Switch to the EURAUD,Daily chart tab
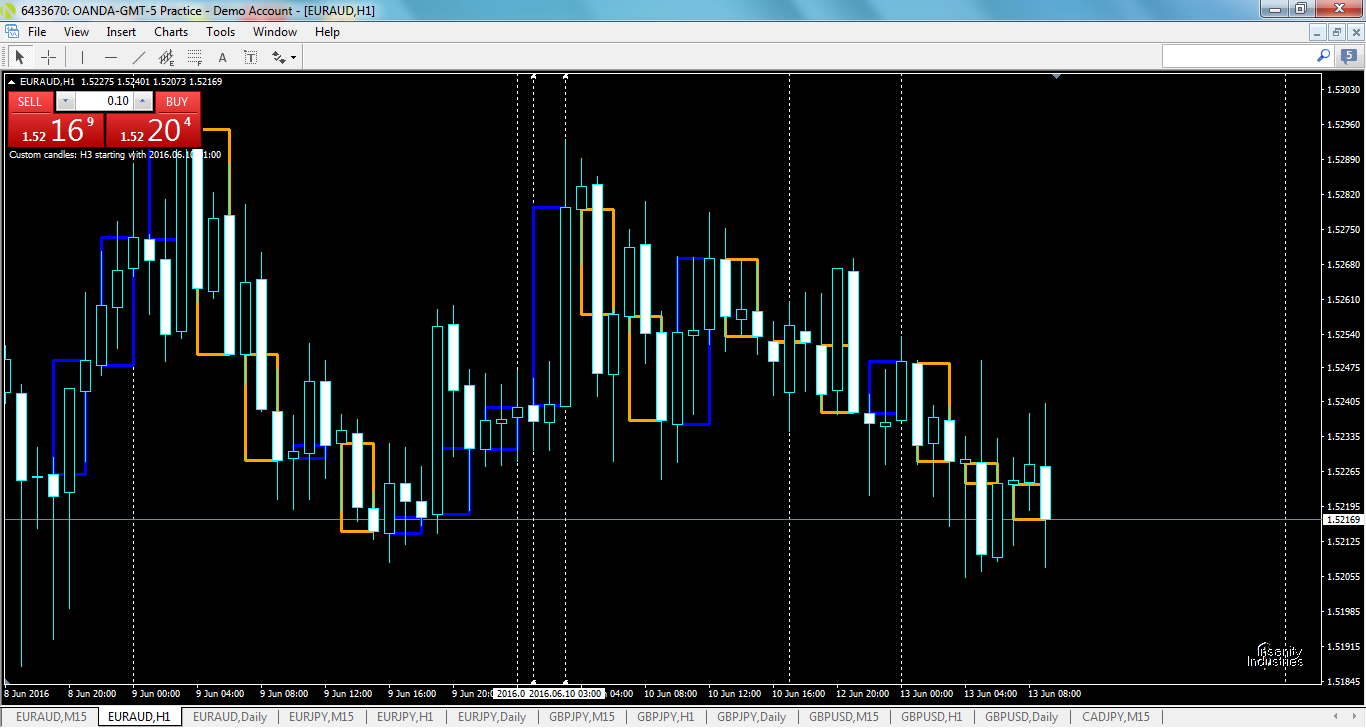 (229, 717)
